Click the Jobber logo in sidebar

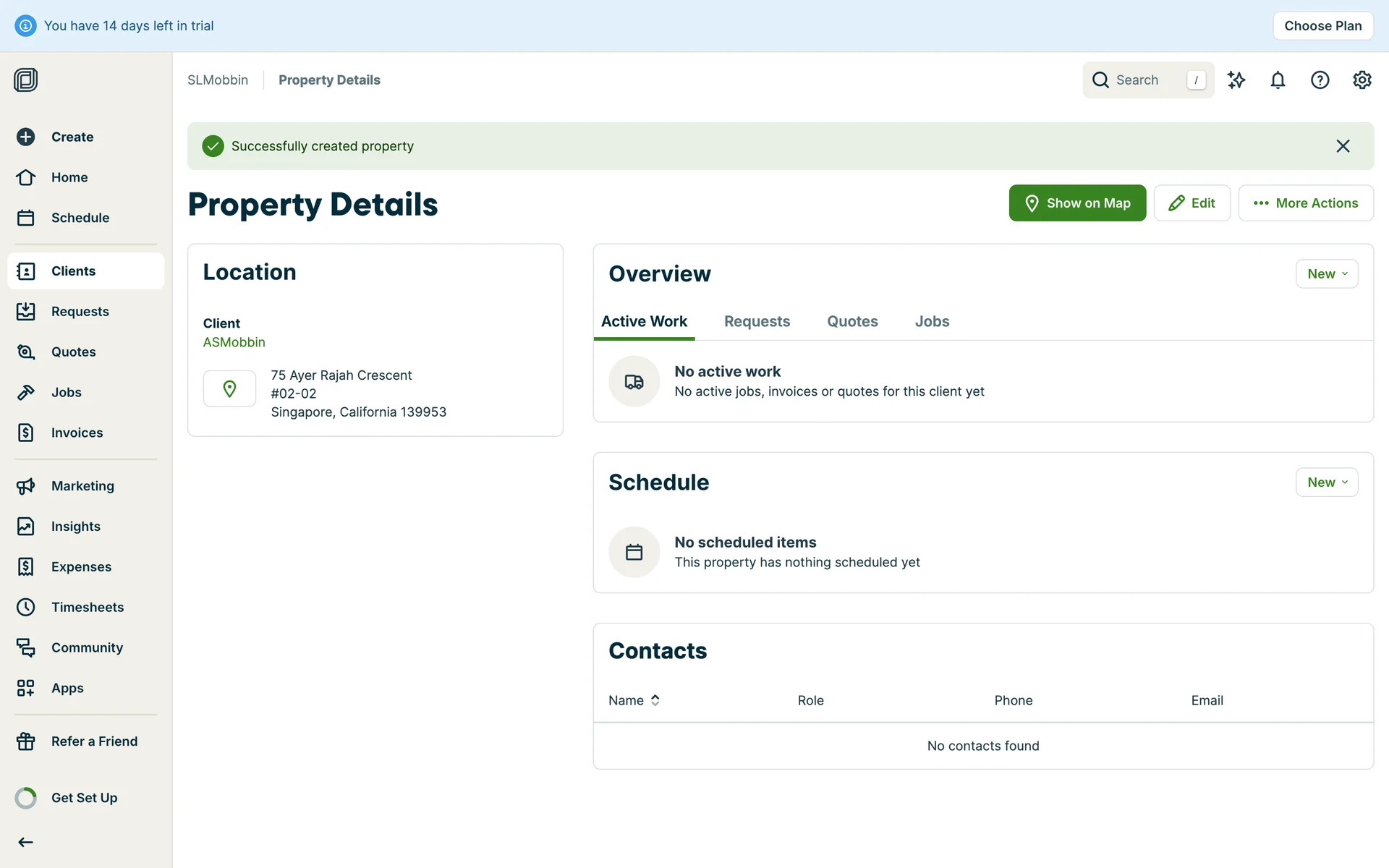[26, 80]
